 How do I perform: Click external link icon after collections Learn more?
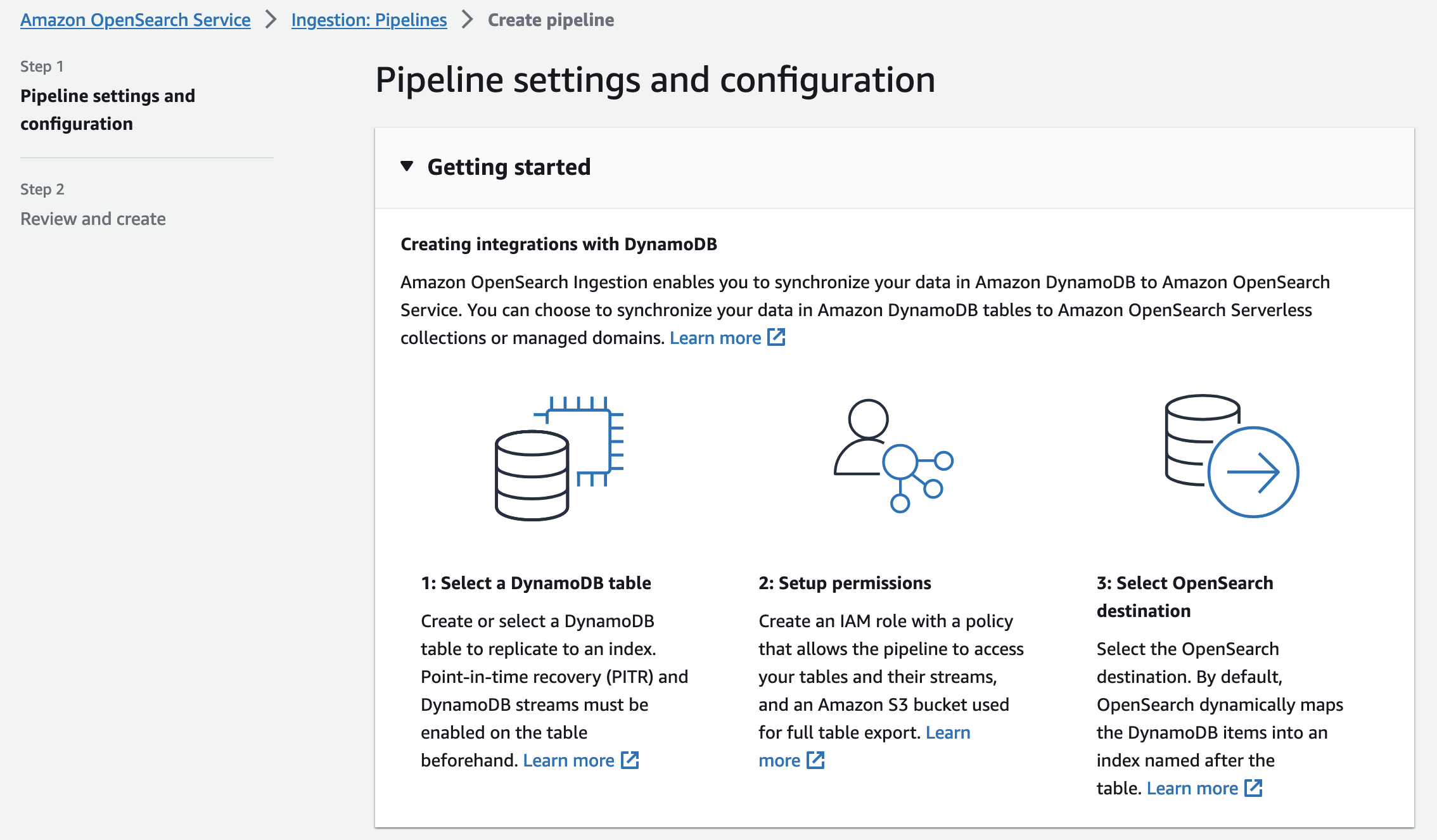776,337
